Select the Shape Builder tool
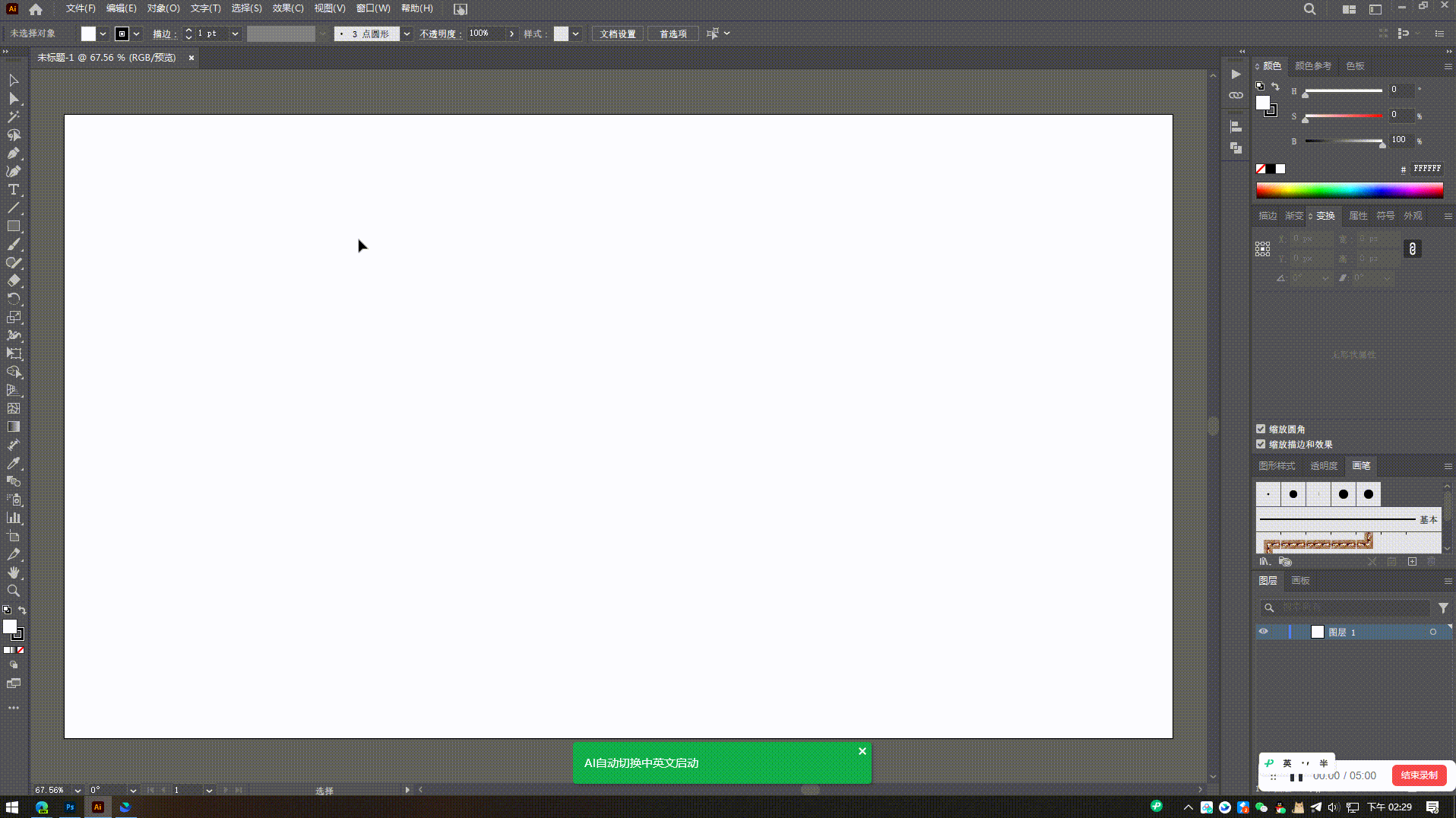 click(x=14, y=372)
